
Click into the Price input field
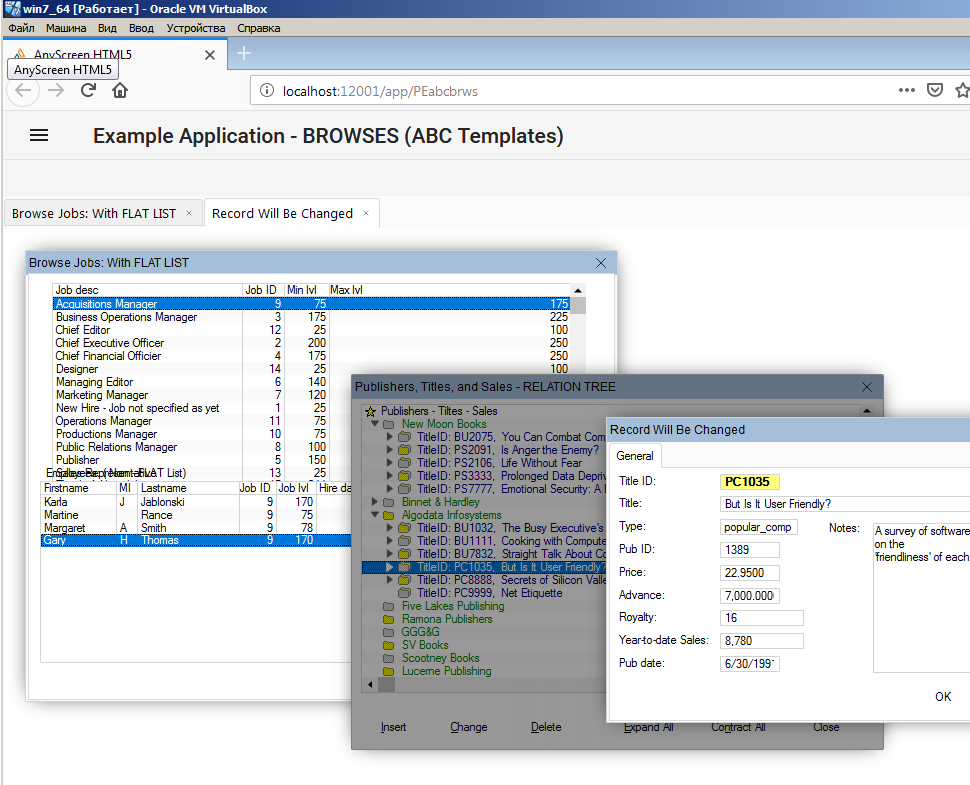[x=749, y=573]
